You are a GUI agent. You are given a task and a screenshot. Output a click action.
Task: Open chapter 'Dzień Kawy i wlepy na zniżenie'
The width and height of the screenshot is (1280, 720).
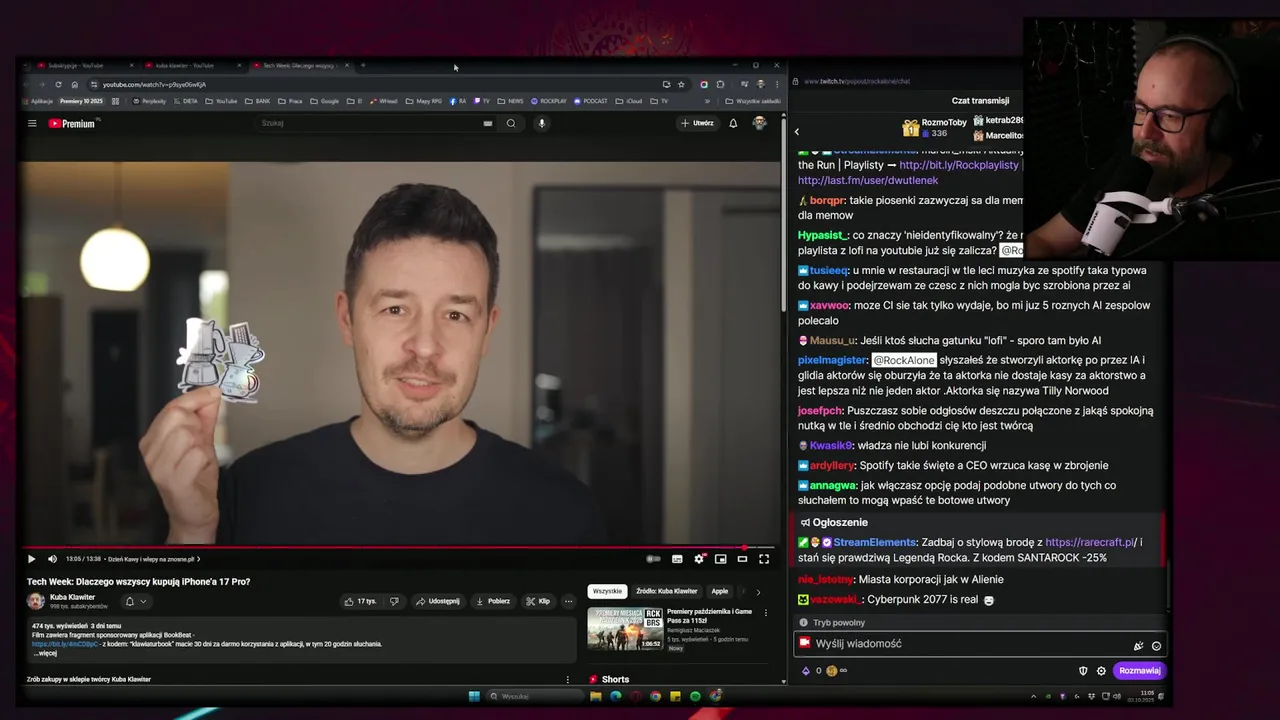(153, 559)
